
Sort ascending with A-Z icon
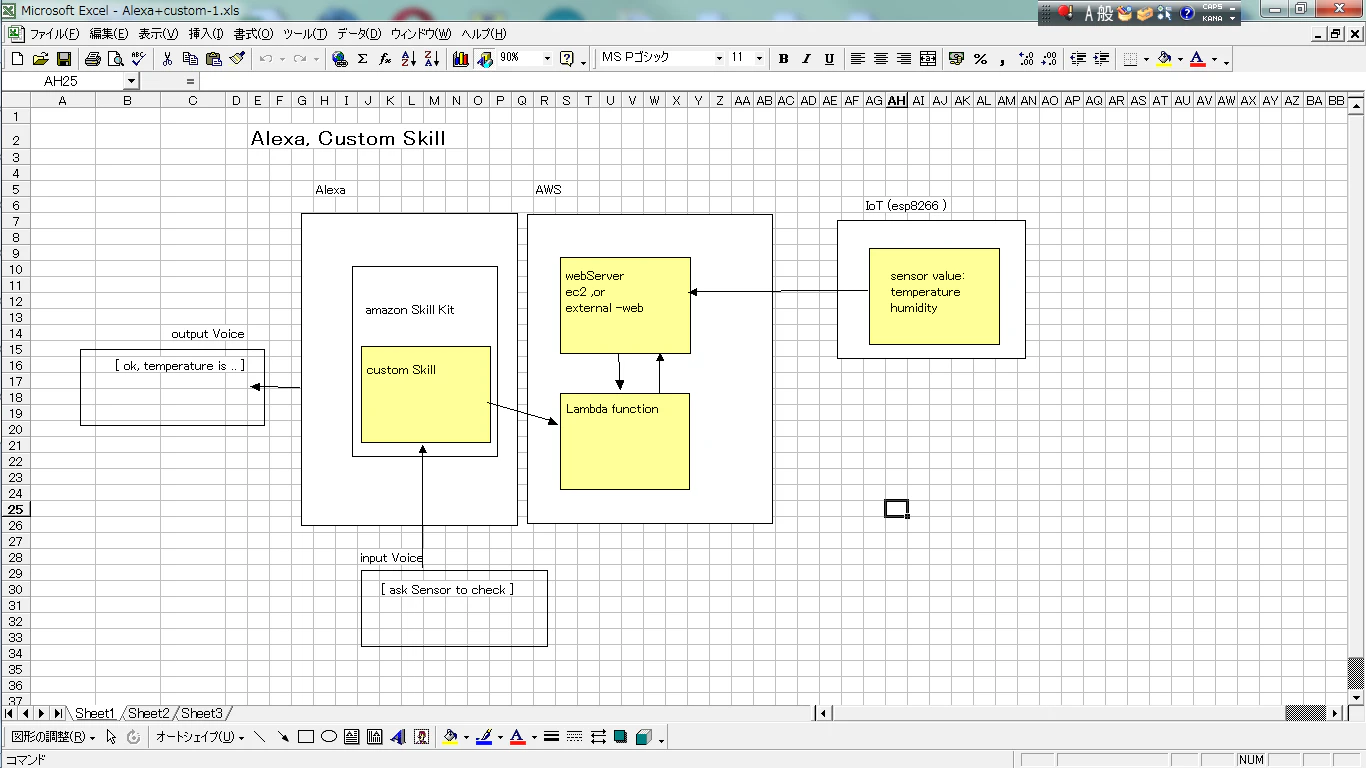tap(408, 59)
